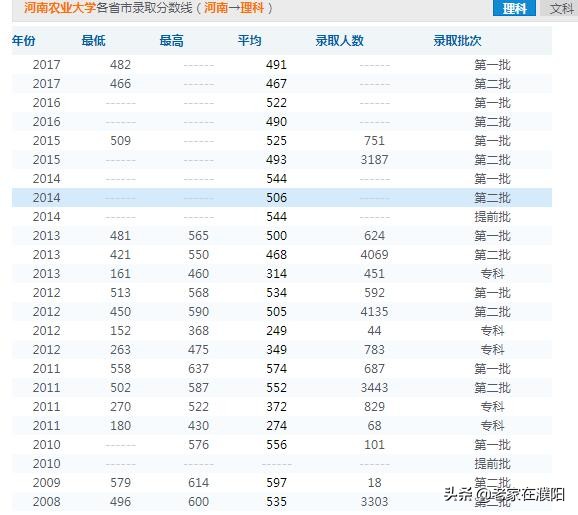Select the highest score 576 cell
578x515 pixels.
199,445
